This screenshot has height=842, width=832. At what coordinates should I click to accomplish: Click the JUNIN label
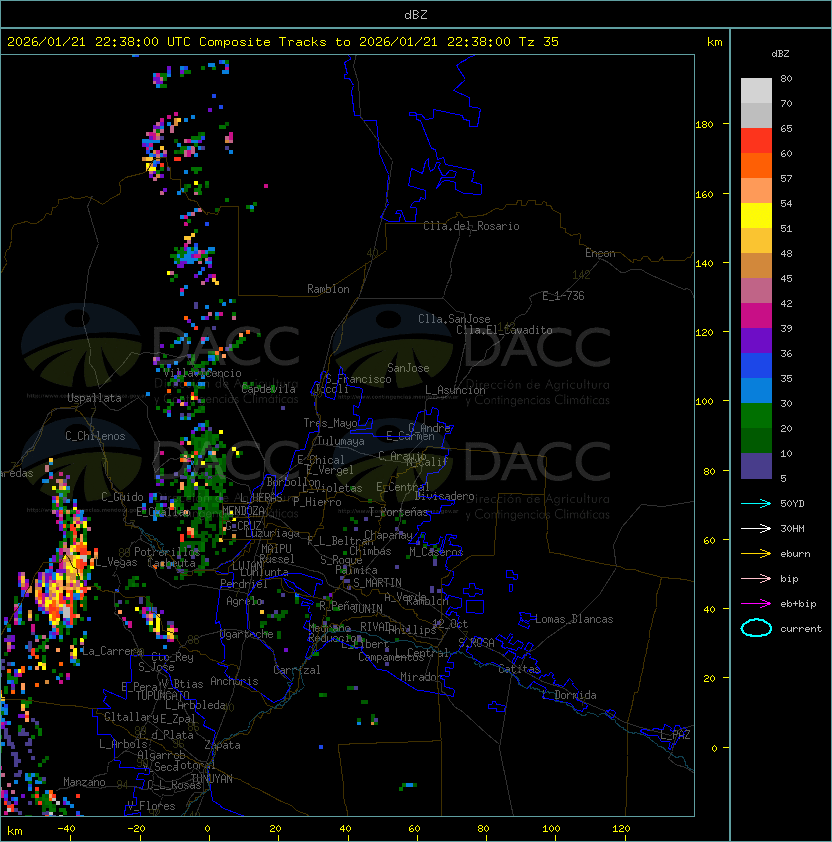(x=367, y=608)
